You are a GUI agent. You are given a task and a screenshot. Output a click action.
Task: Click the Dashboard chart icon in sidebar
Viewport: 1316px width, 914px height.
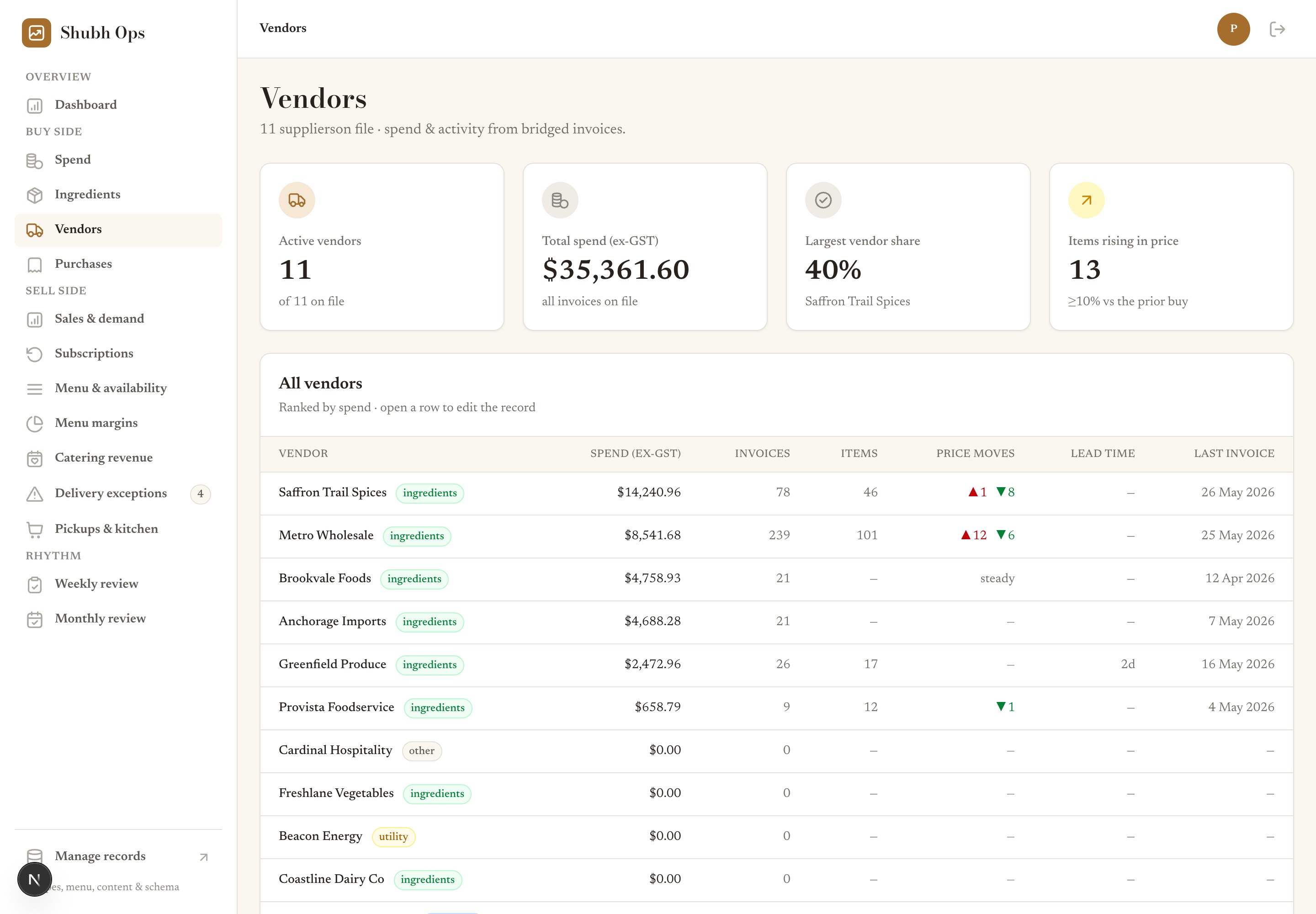(x=35, y=106)
